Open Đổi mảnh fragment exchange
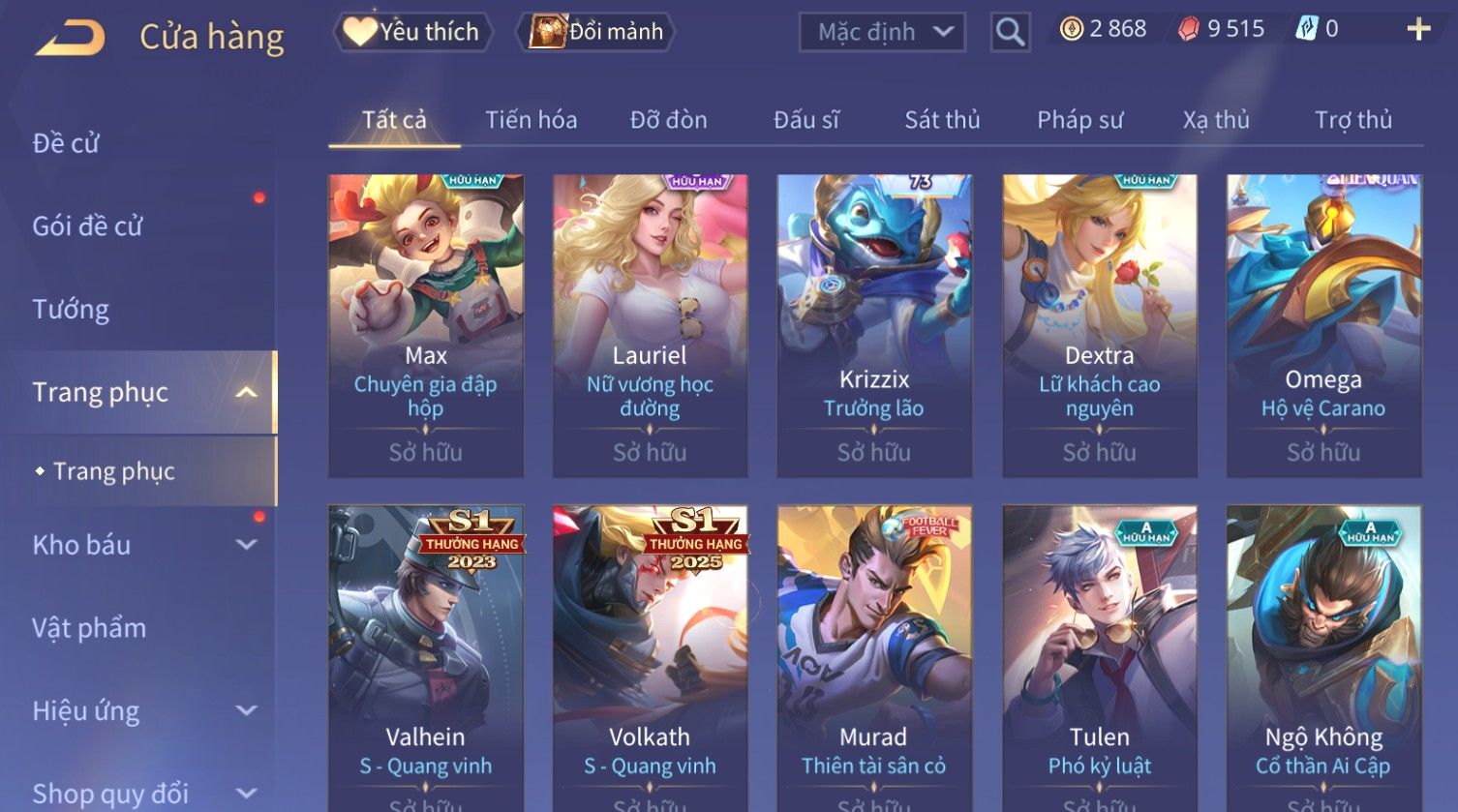 [x=596, y=32]
